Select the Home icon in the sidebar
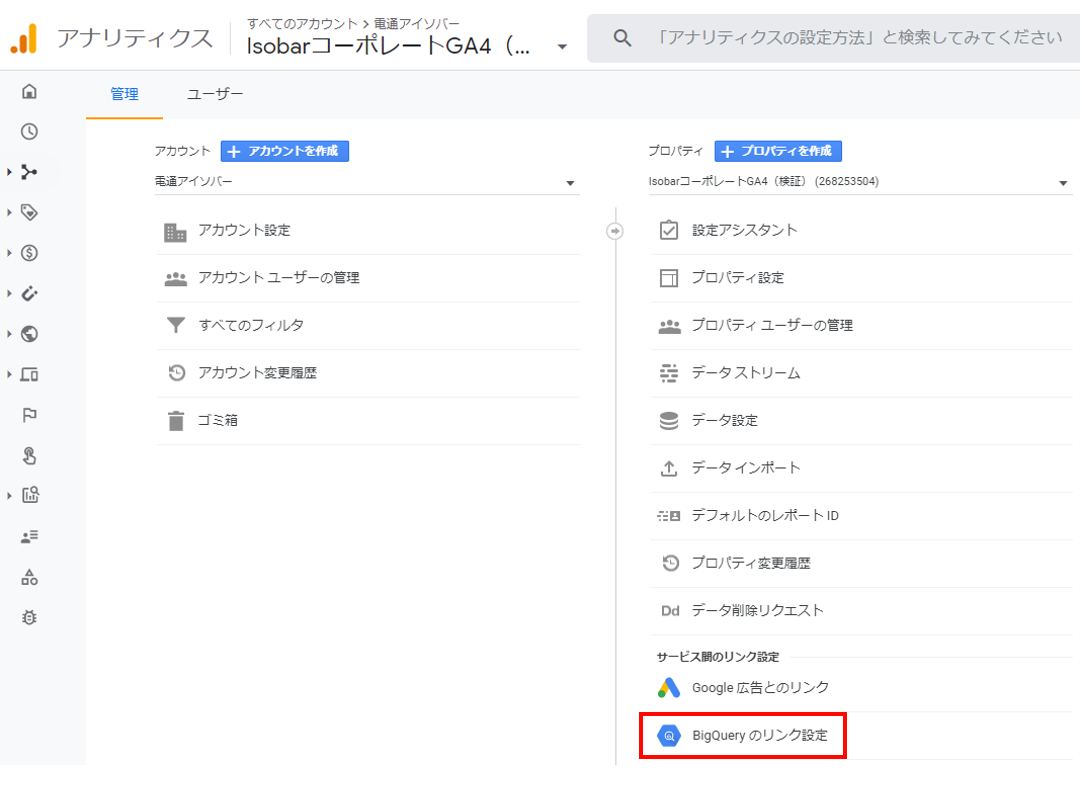Screen dimensions: 1082x802 [x=29, y=91]
